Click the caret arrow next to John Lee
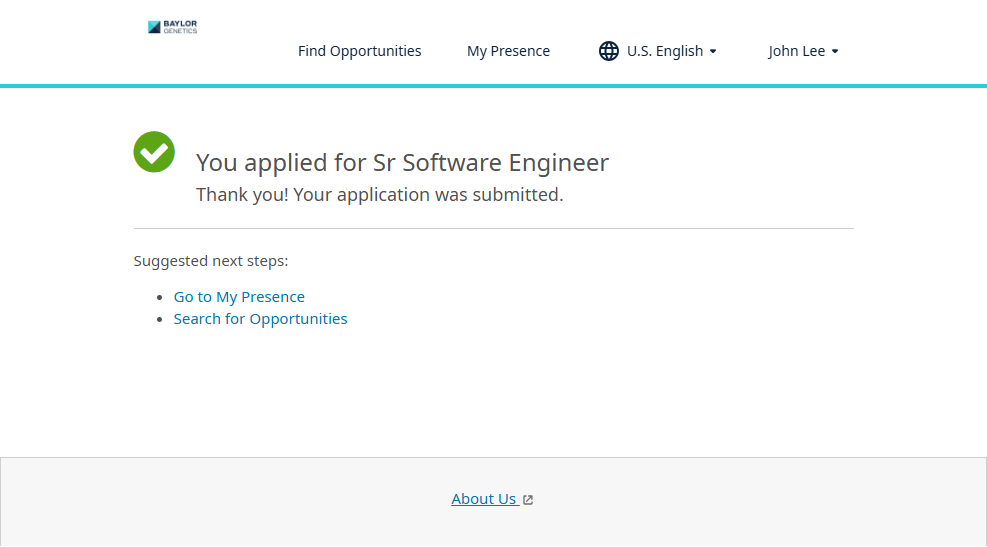This screenshot has width=987, height=547. click(x=835, y=52)
